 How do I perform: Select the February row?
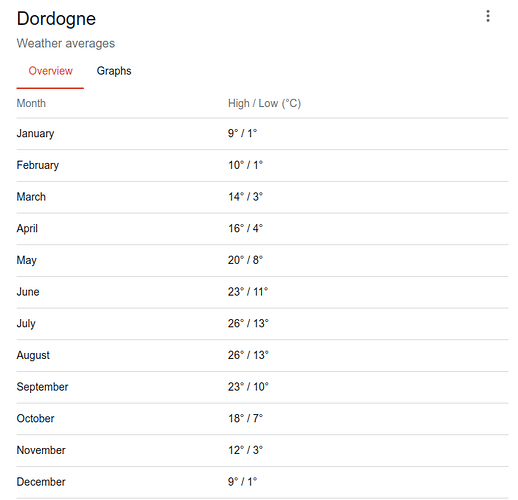(x=262, y=165)
